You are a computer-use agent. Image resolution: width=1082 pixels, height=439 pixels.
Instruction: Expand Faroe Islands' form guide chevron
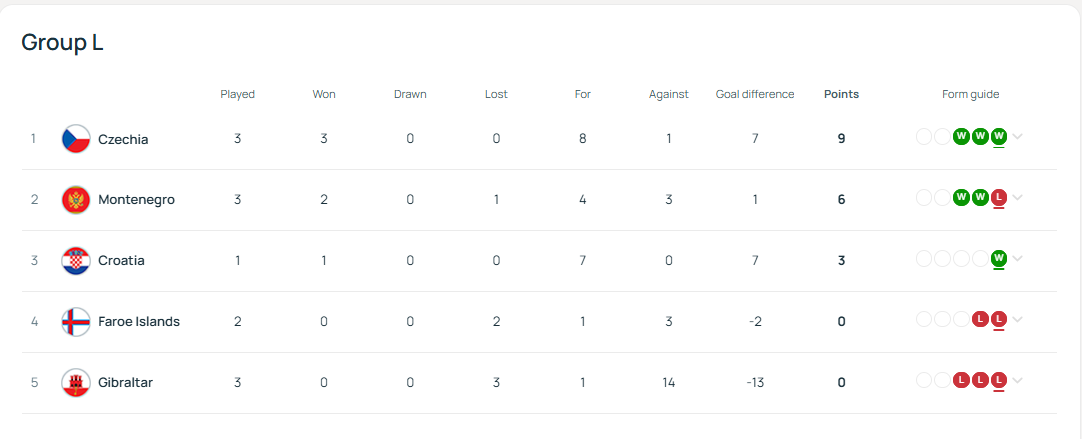[x=1018, y=320]
